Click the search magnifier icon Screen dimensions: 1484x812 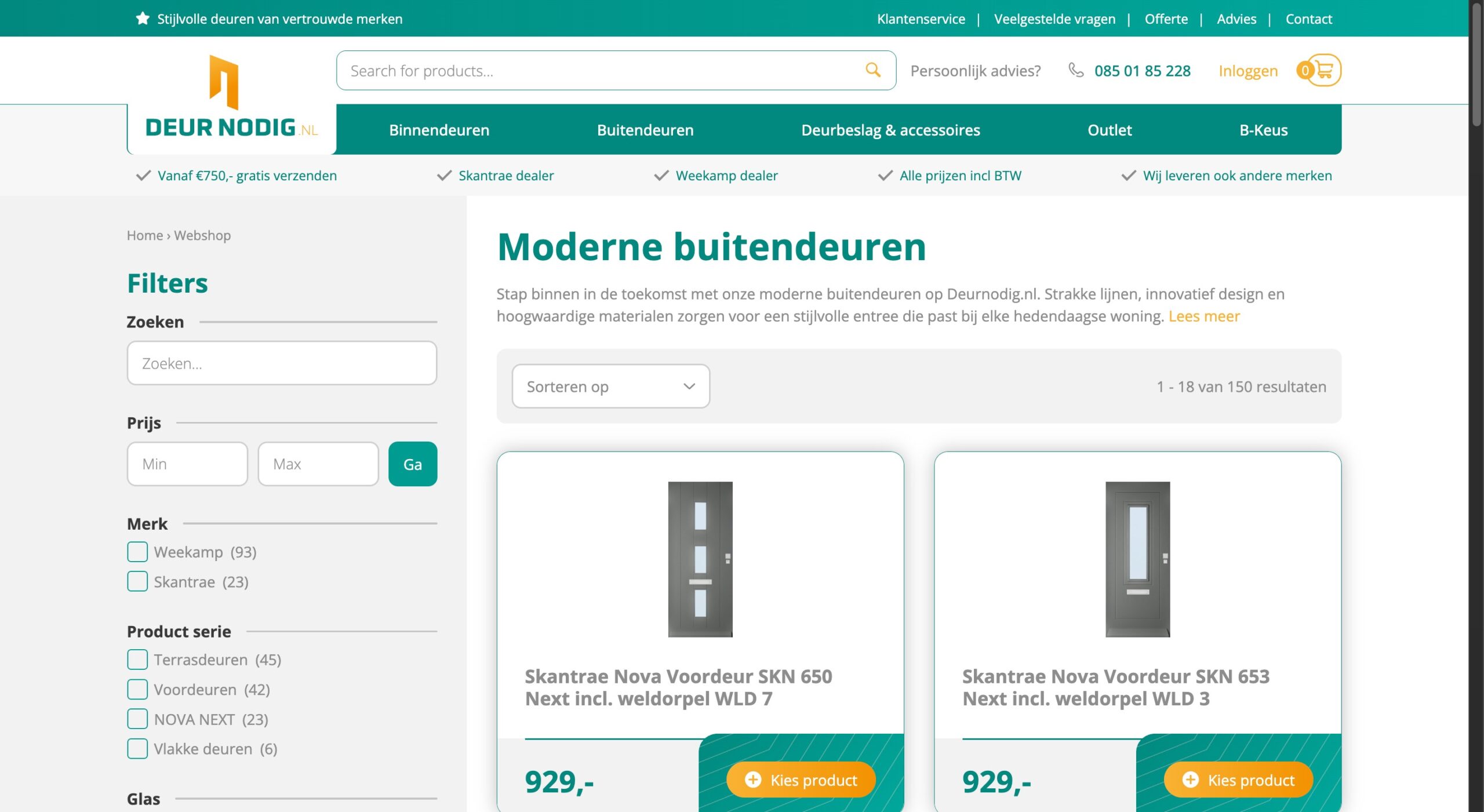click(873, 70)
